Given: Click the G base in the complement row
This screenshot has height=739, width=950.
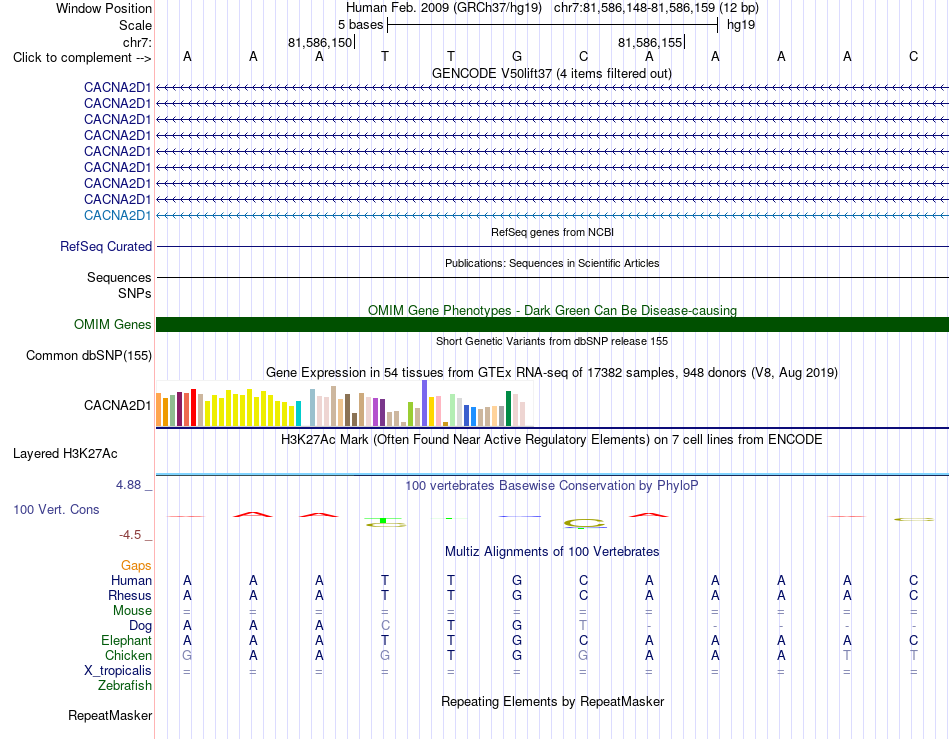Looking at the screenshot, I should [517, 56].
